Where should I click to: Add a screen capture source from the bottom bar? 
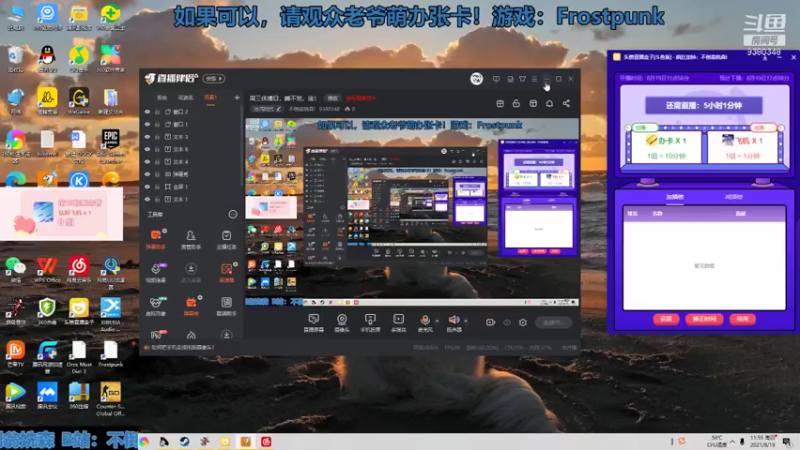point(313,322)
